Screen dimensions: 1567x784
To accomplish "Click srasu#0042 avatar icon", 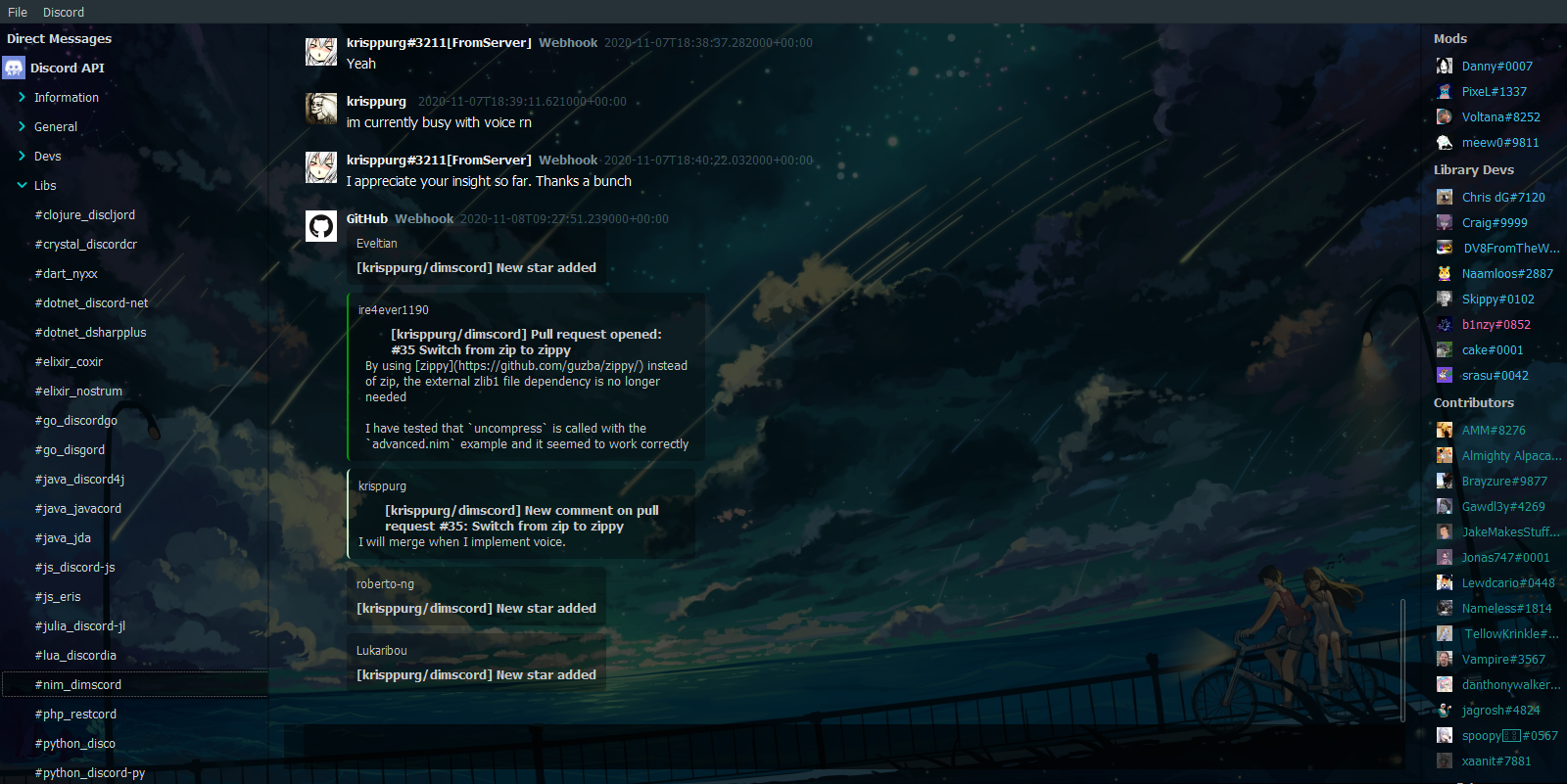I will point(1445,375).
